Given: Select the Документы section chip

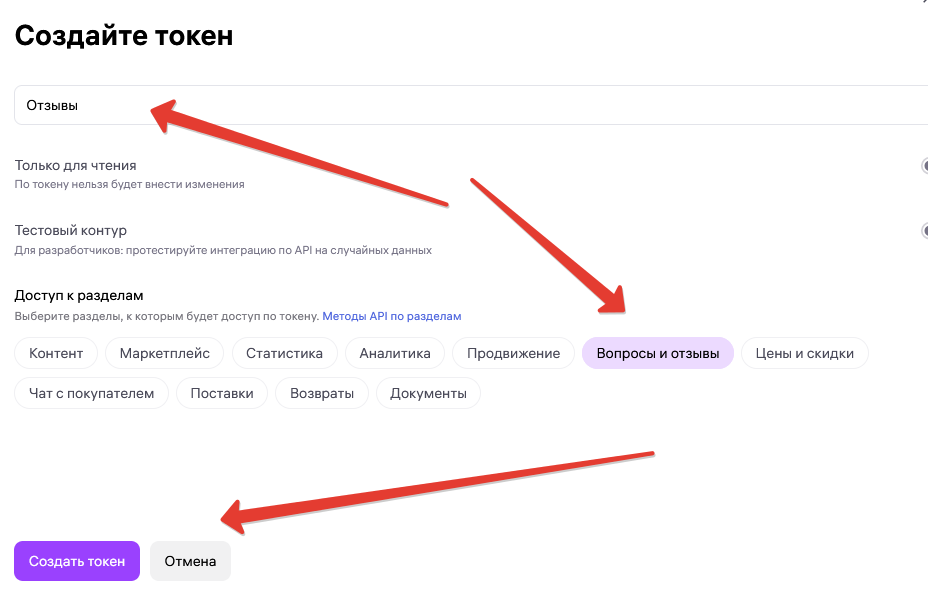Looking at the screenshot, I should point(428,394).
